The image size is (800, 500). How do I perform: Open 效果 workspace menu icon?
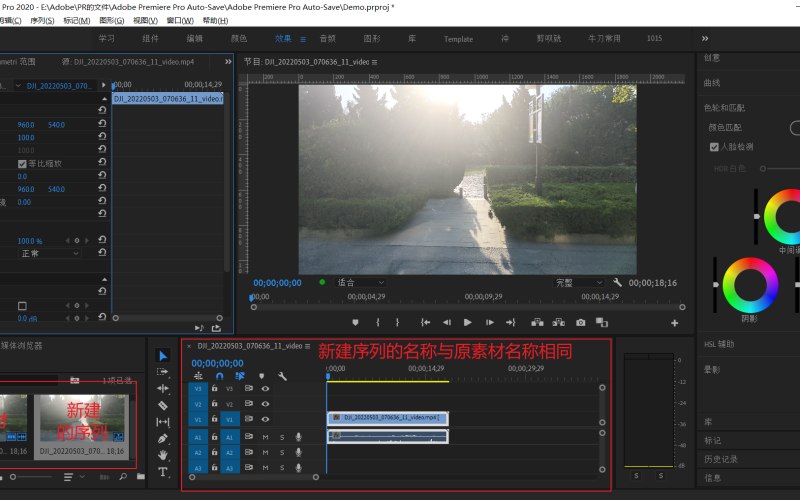coord(303,39)
